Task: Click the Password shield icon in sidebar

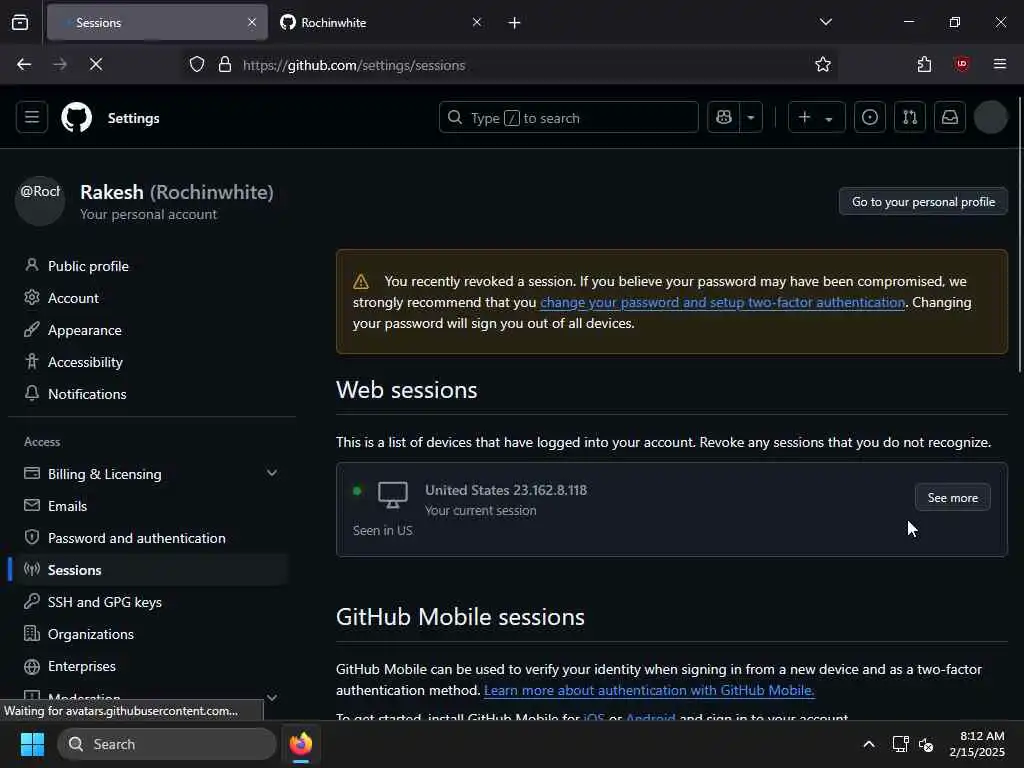Action: [31, 537]
